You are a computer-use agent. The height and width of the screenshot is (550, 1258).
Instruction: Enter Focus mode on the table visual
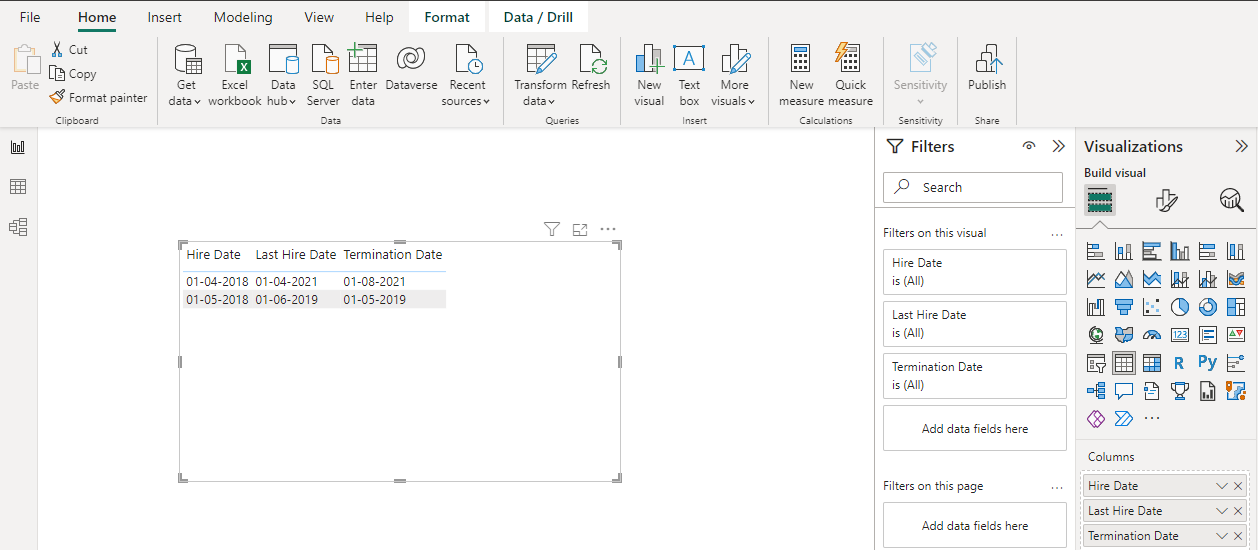pyautogui.click(x=580, y=230)
